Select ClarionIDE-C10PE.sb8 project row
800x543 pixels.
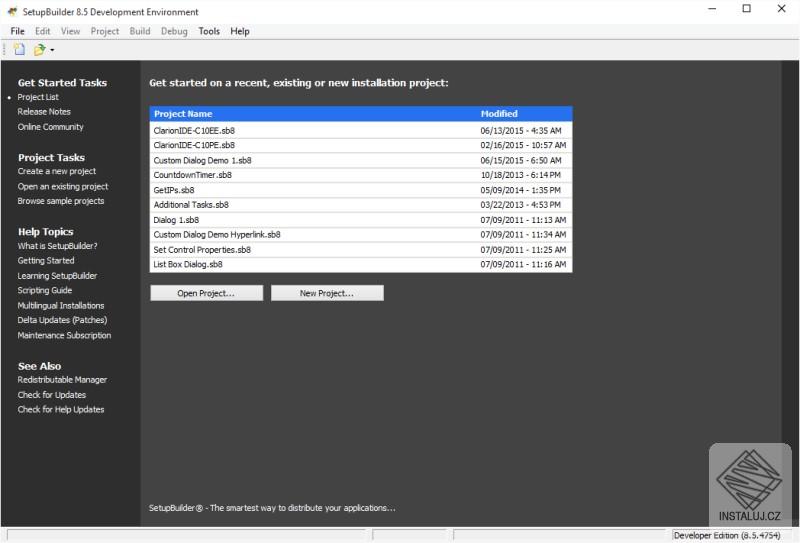click(361, 145)
